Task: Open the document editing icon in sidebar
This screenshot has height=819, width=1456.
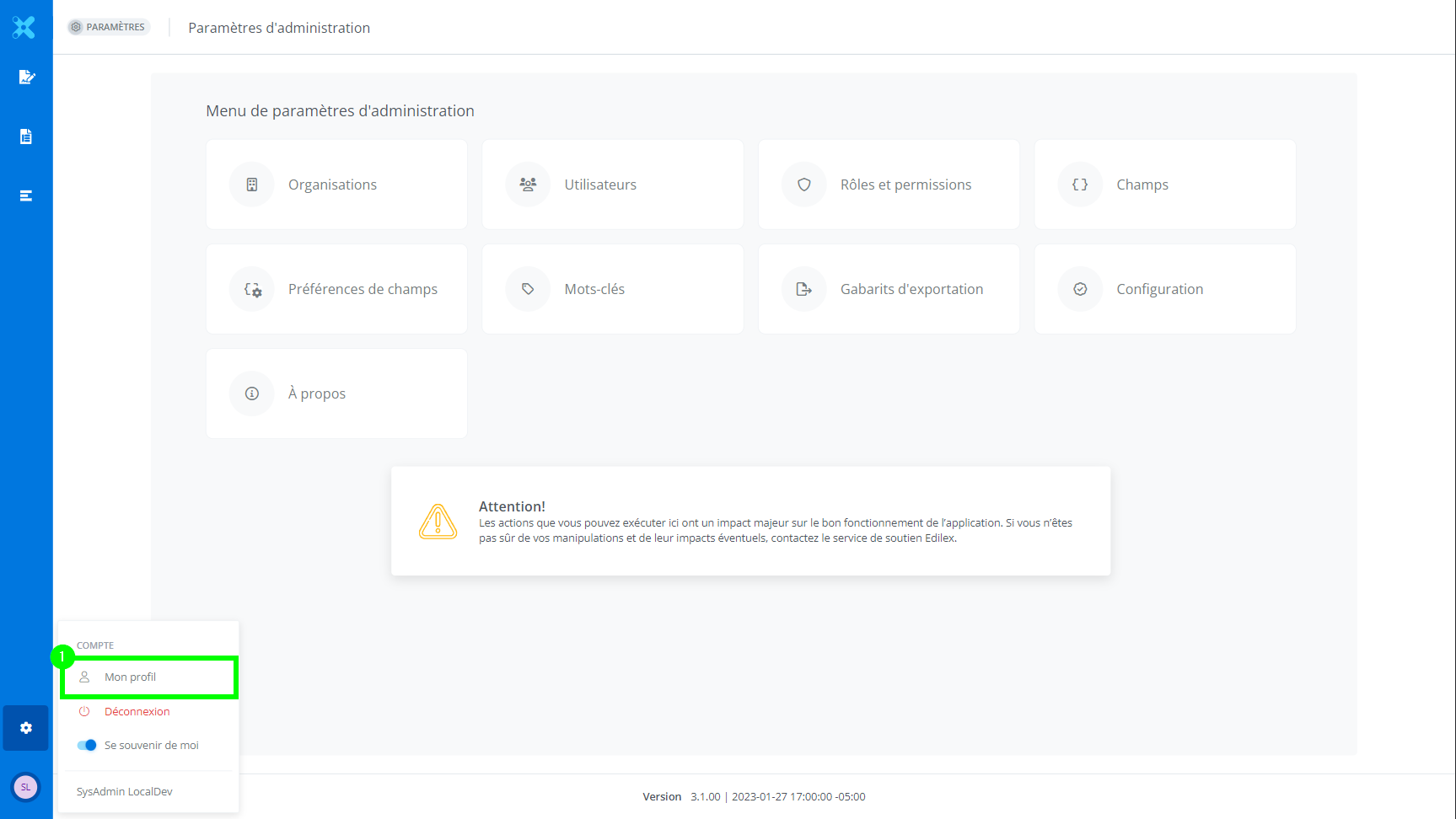Action: pyautogui.click(x=26, y=78)
